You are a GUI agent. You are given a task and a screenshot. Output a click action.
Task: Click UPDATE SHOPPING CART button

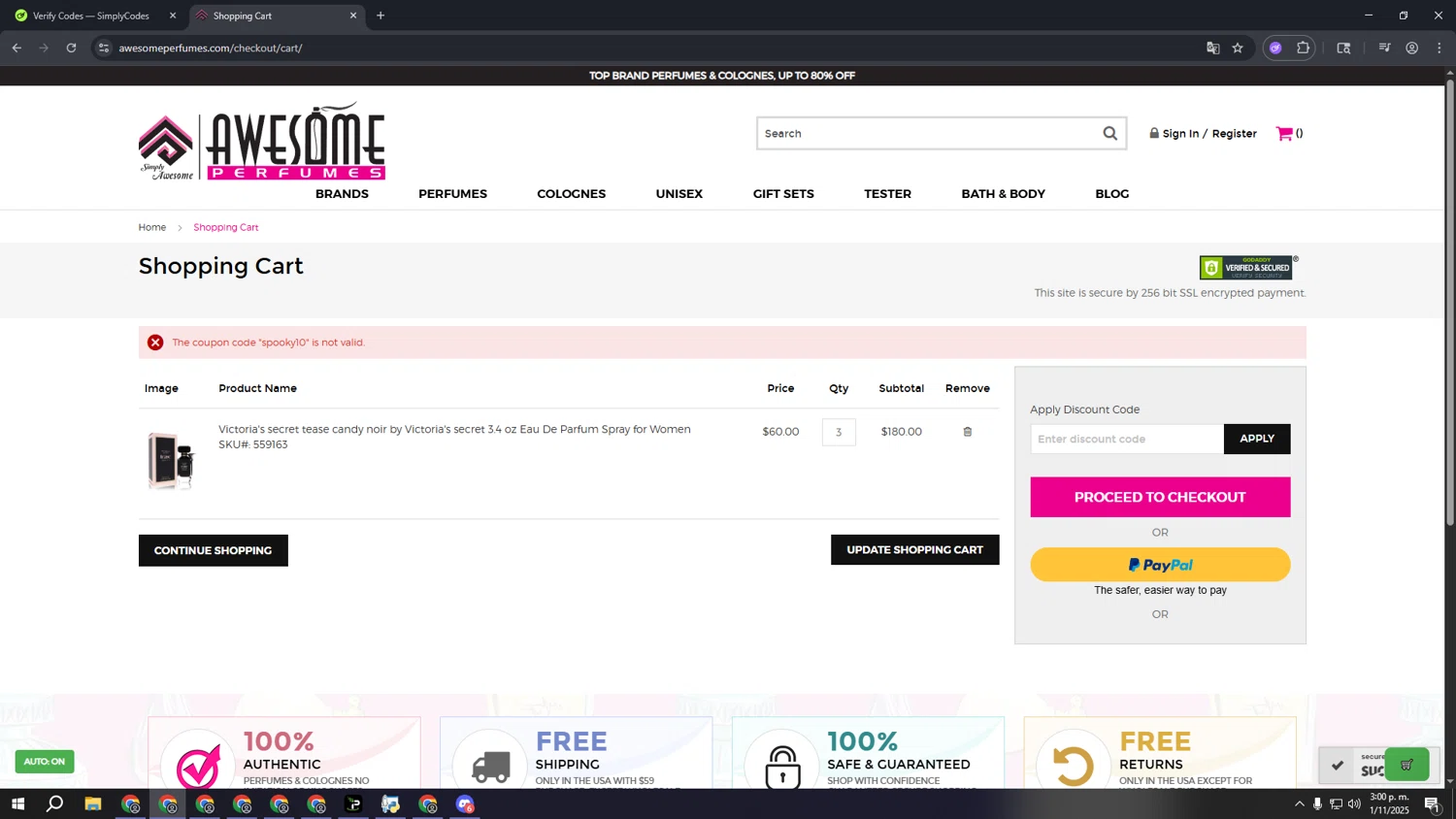click(914, 549)
